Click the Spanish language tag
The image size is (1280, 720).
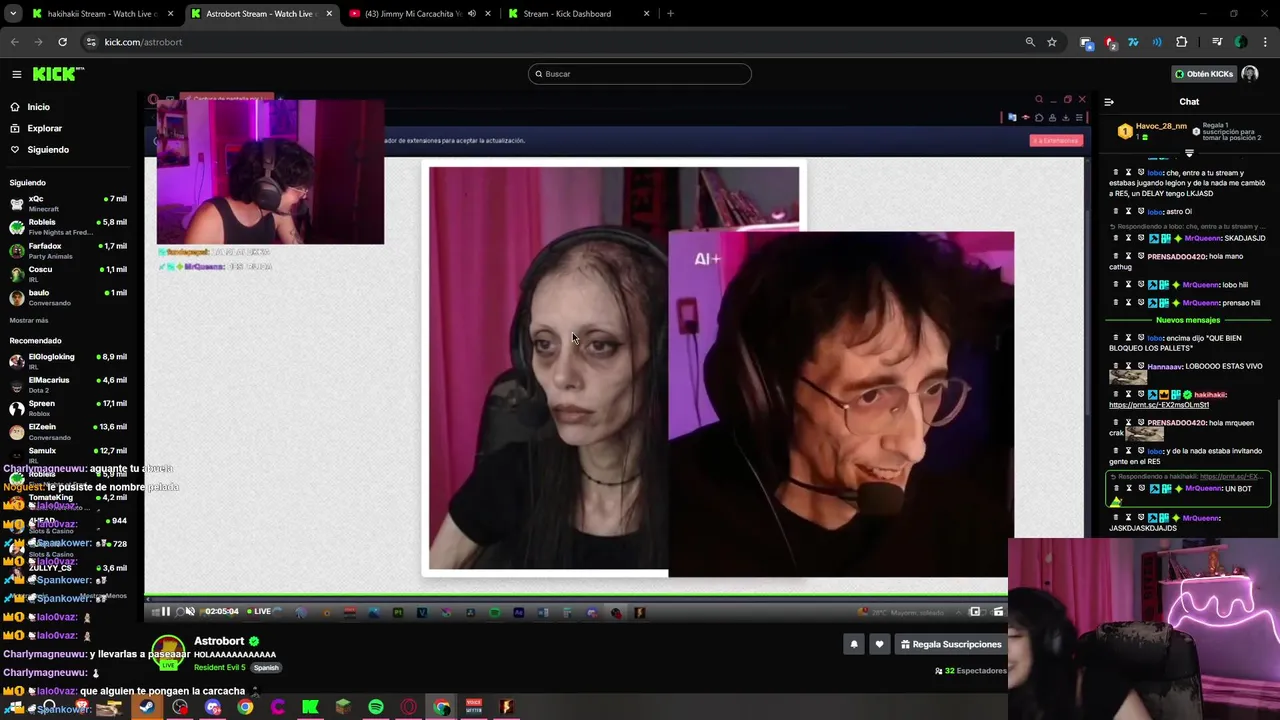click(266, 667)
